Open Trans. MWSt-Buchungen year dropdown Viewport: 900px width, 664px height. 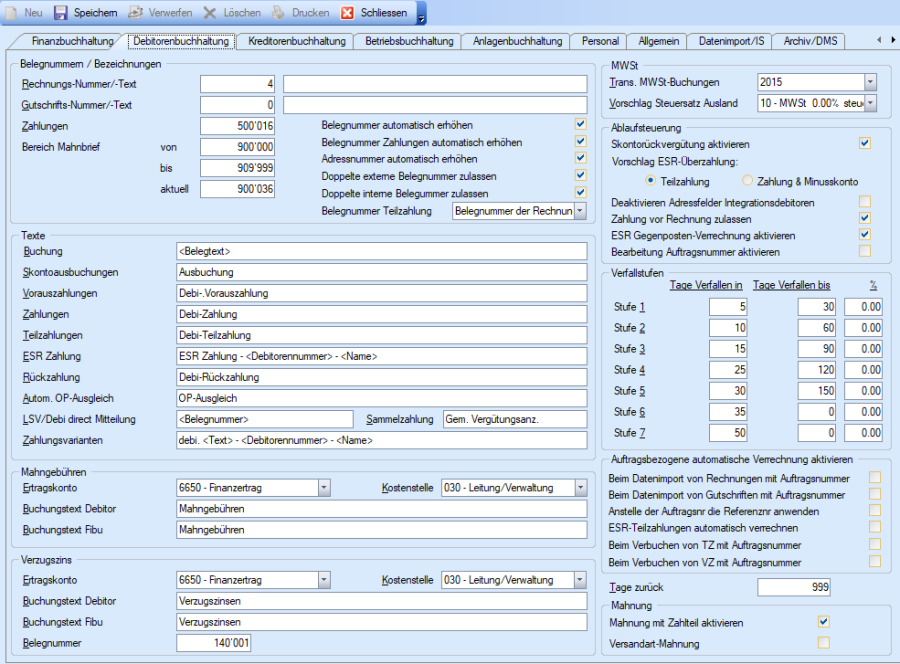[870, 82]
